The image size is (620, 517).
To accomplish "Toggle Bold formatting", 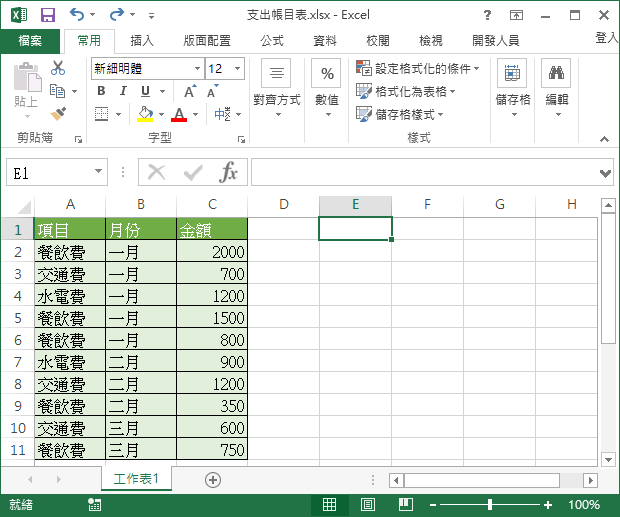I will click(101, 91).
